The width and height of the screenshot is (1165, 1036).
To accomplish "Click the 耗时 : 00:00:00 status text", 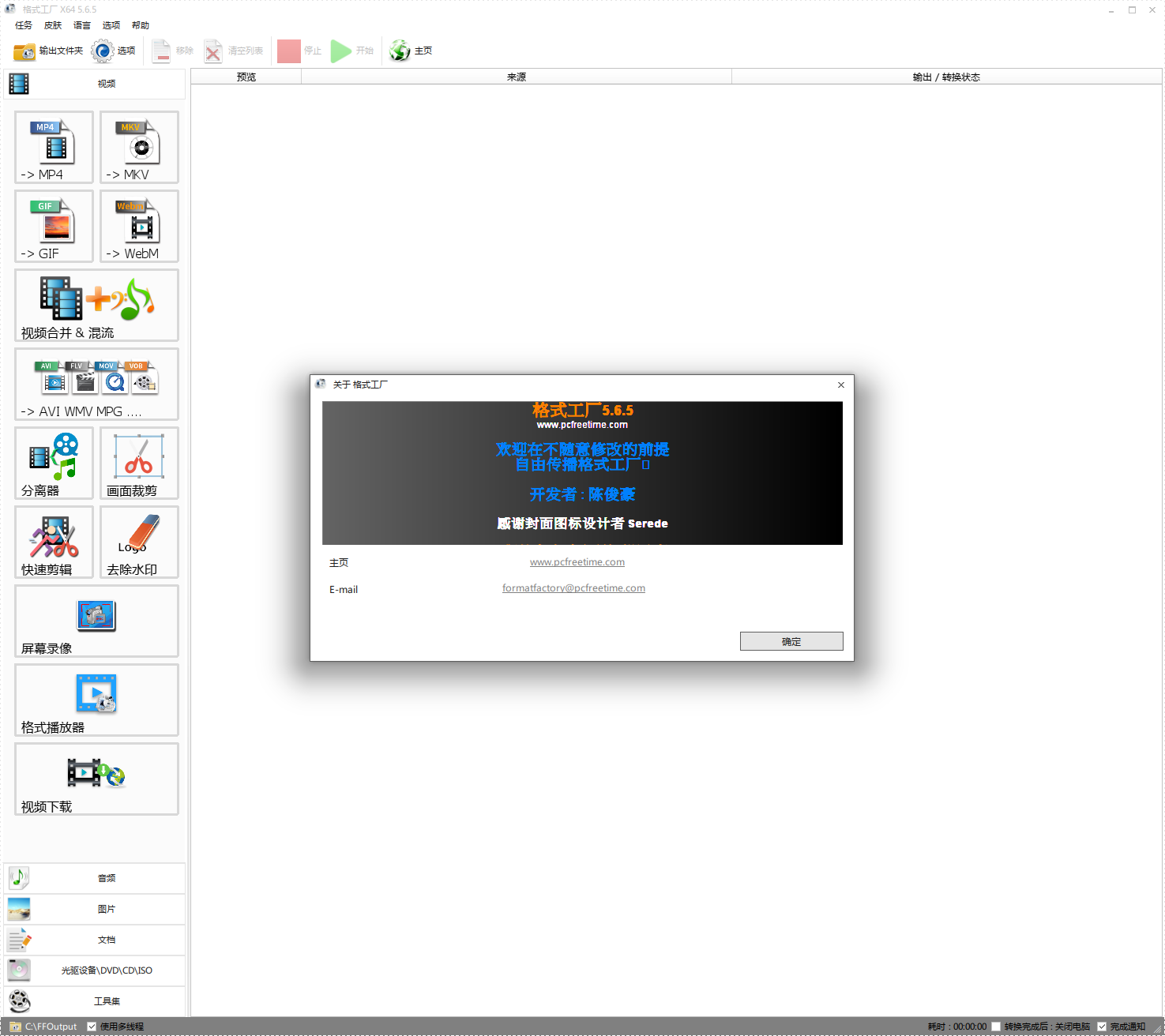I will tap(957, 1027).
